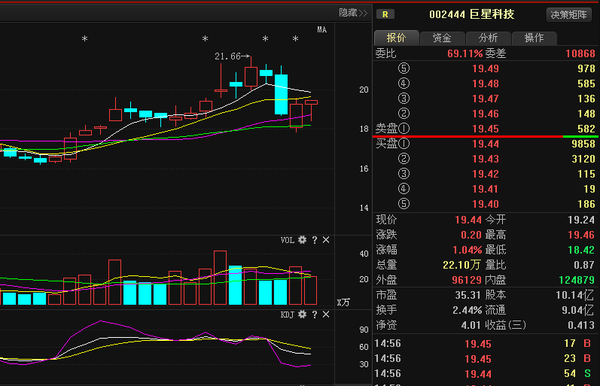Viewport: 600px width, 386px height.
Task: Open the 操作 tab
Action: tap(534, 38)
